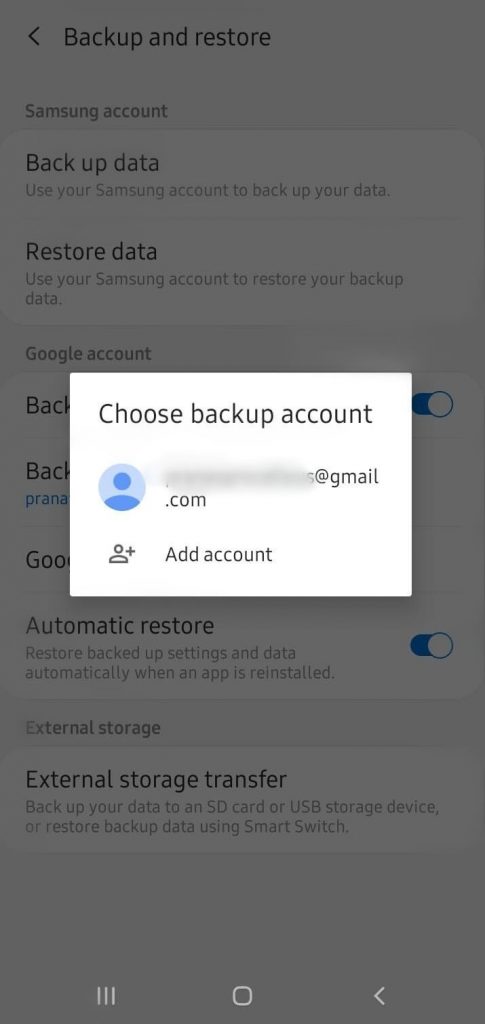This screenshot has width=485, height=1024.
Task: Open External storage transfer
Action: (x=242, y=800)
